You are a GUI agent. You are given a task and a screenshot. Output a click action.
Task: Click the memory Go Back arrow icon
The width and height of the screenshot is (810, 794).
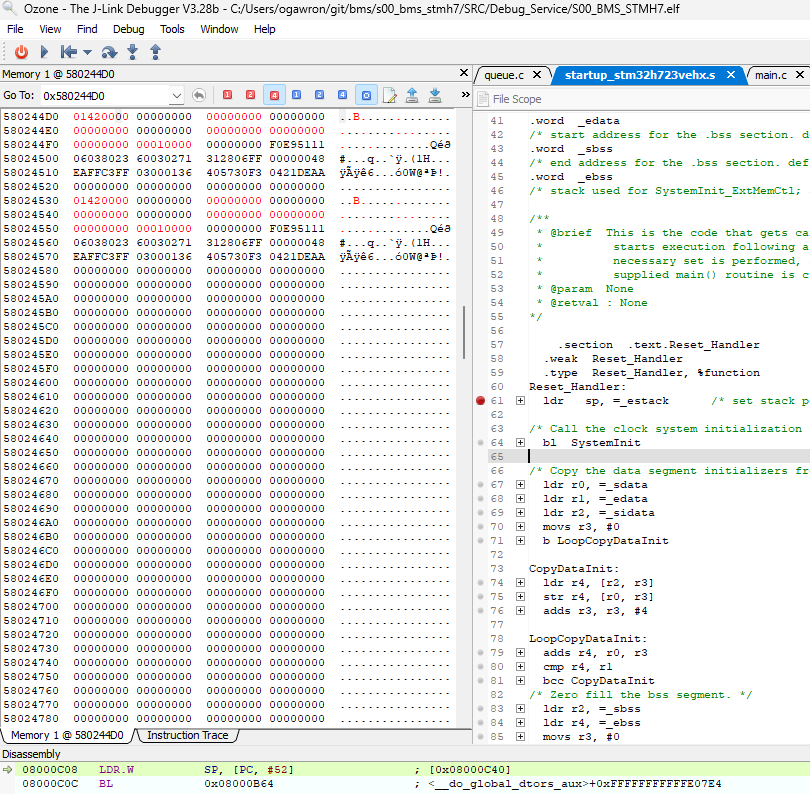tap(199, 95)
